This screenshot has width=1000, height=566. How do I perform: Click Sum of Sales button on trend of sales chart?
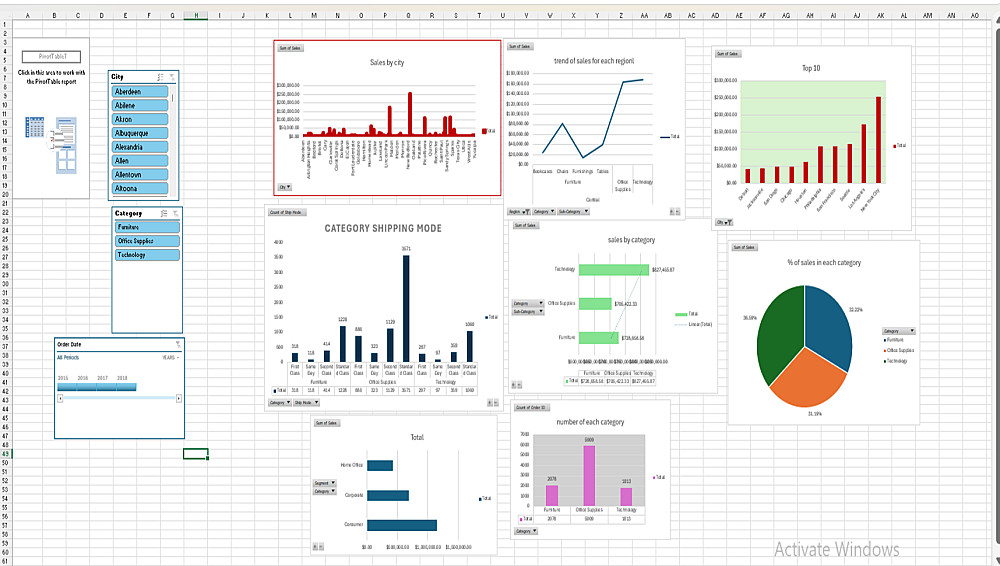(x=520, y=47)
